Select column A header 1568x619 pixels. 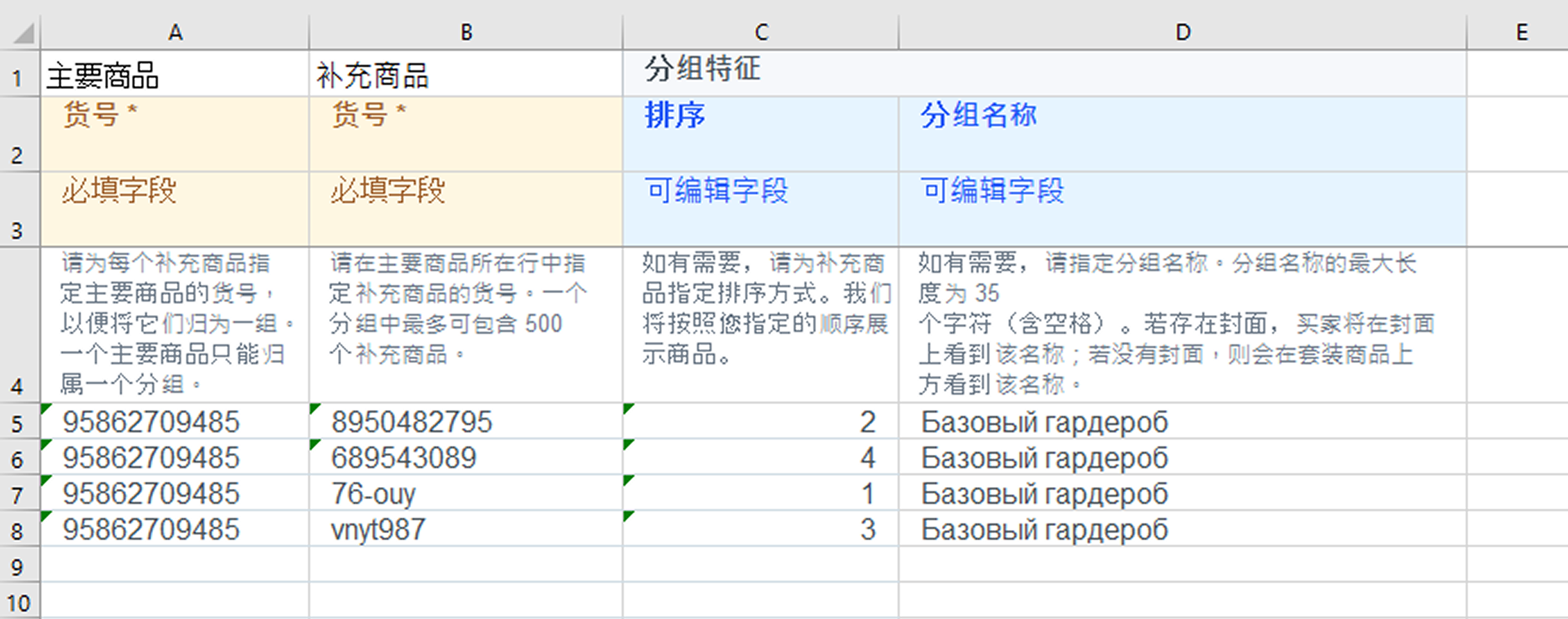[175, 32]
